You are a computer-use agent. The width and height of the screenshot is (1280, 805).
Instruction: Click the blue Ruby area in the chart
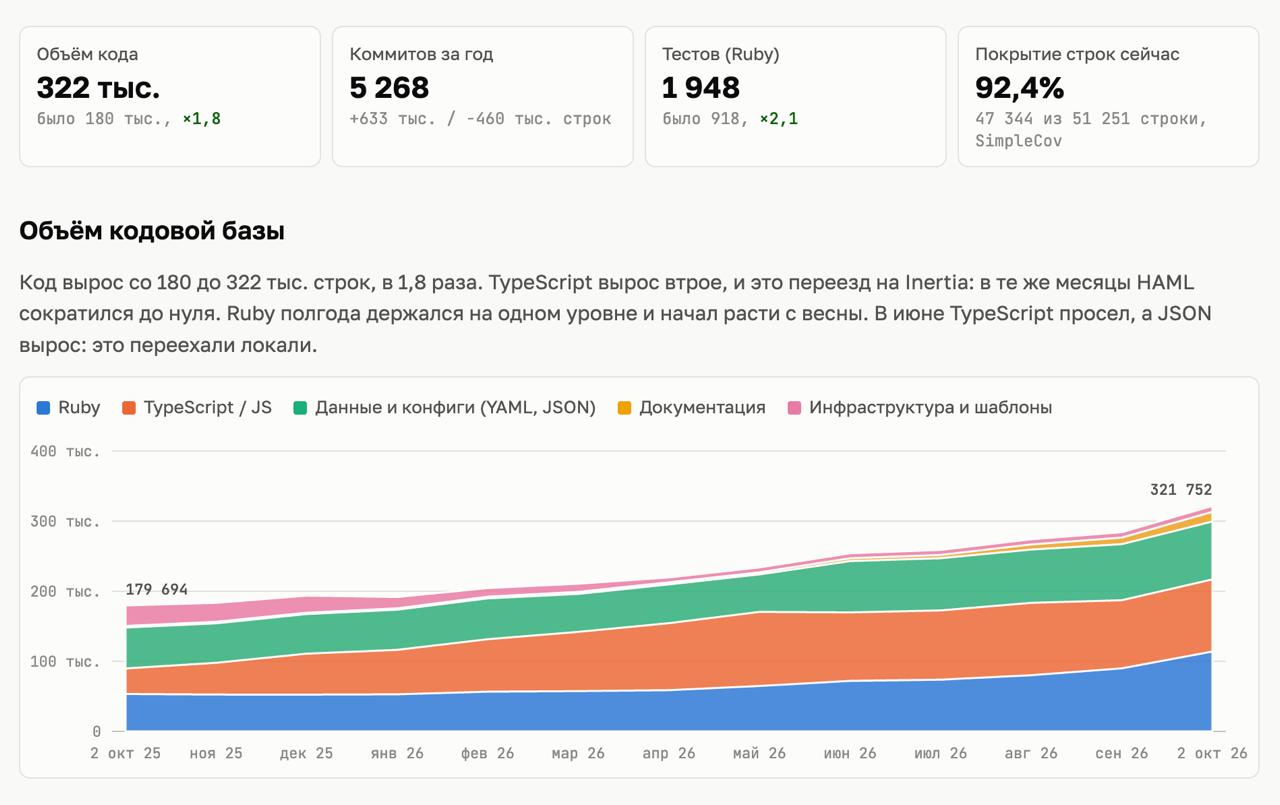[x=668, y=712]
